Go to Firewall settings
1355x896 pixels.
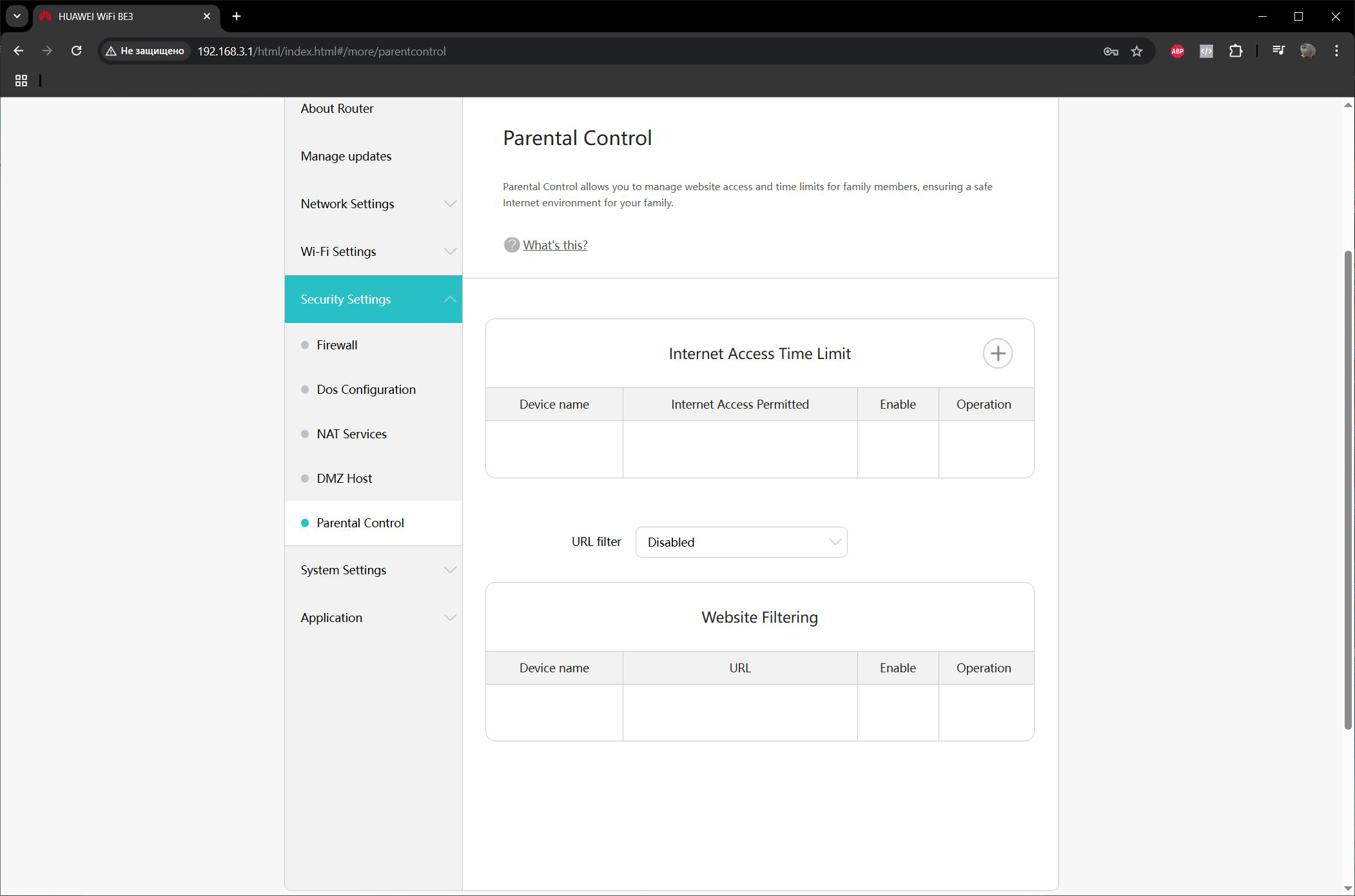[x=337, y=345]
